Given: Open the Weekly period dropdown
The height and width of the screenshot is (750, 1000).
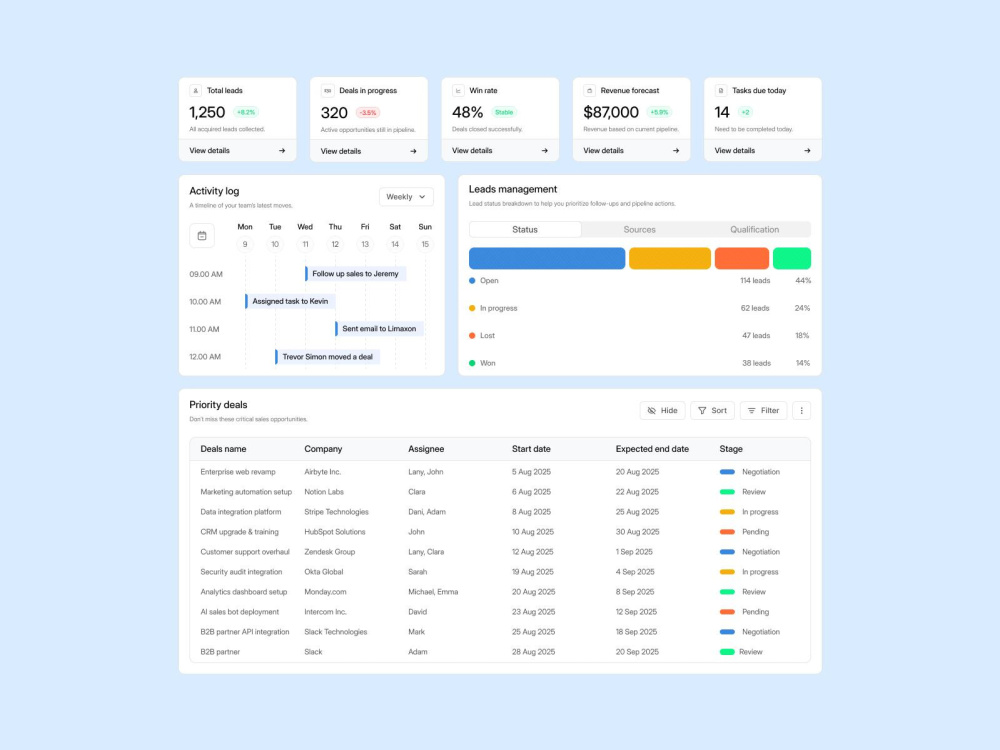Looking at the screenshot, I should (406, 196).
